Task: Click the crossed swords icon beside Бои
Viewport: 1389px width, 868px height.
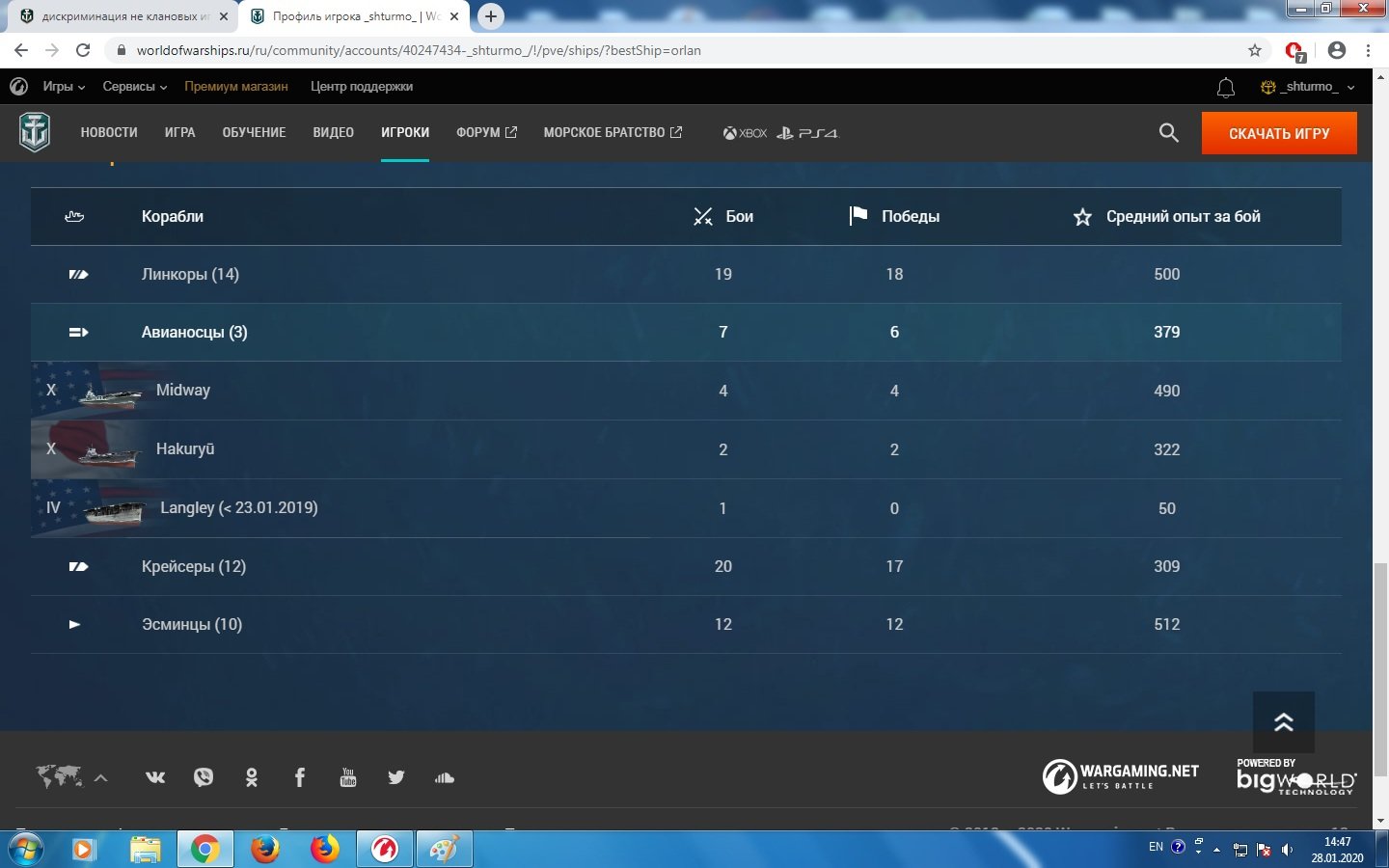Action: [x=702, y=217]
